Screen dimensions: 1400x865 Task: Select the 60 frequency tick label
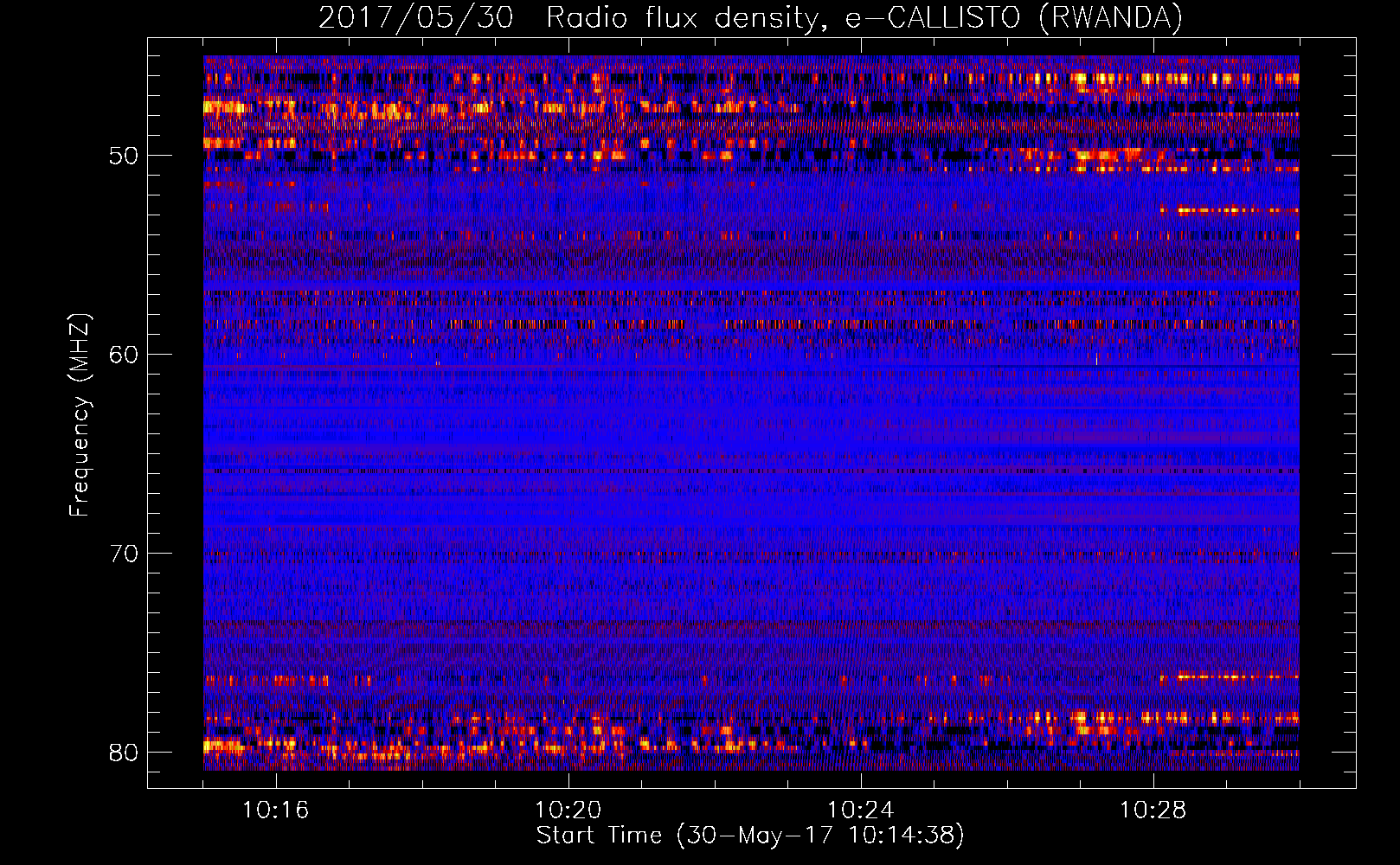point(124,355)
